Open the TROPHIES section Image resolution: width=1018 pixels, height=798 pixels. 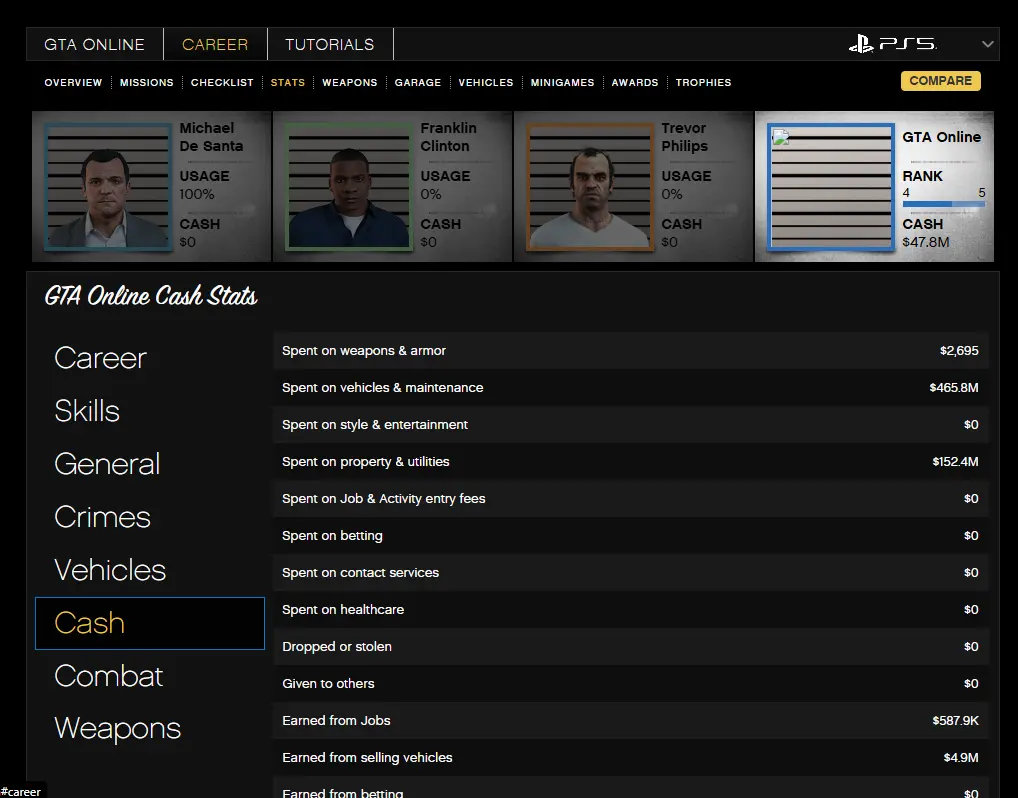703,82
